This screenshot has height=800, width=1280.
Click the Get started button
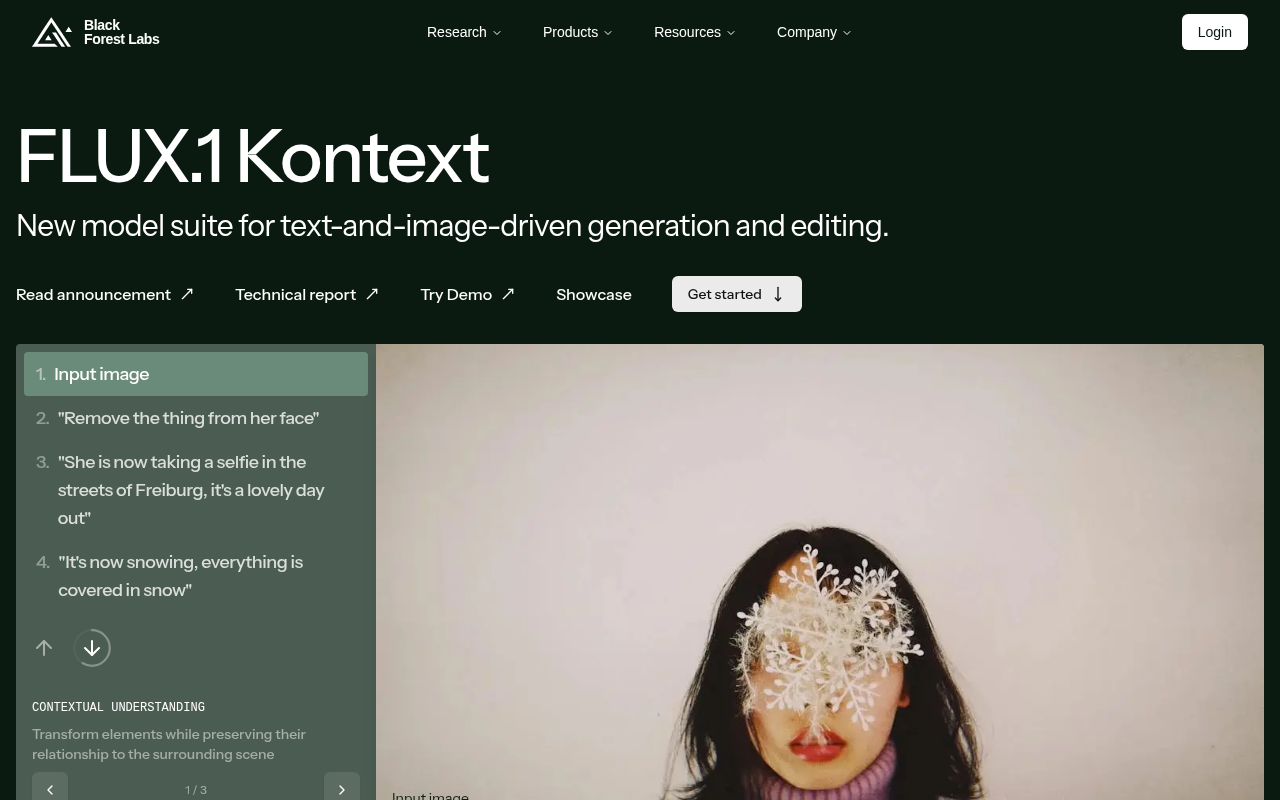pyautogui.click(x=737, y=294)
